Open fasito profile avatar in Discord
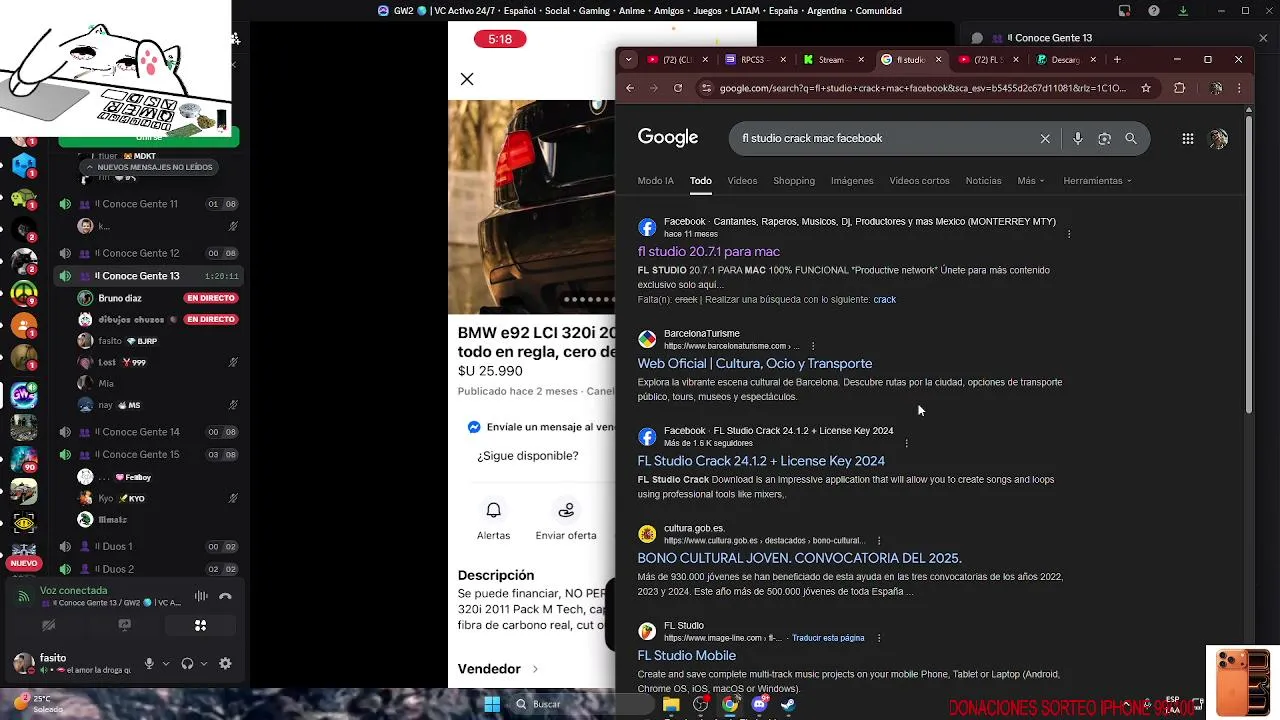This screenshot has width=1280, height=720. [24, 663]
